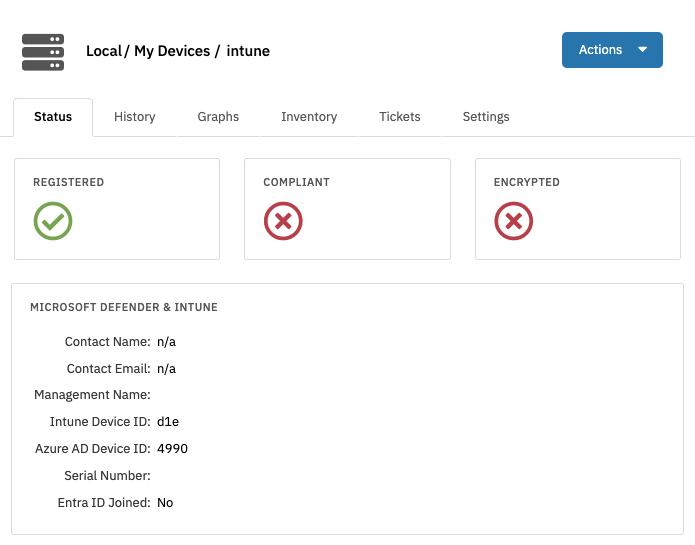
Task: Switch to the History tab
Action: pyautogui.click(x=135, y=117)
